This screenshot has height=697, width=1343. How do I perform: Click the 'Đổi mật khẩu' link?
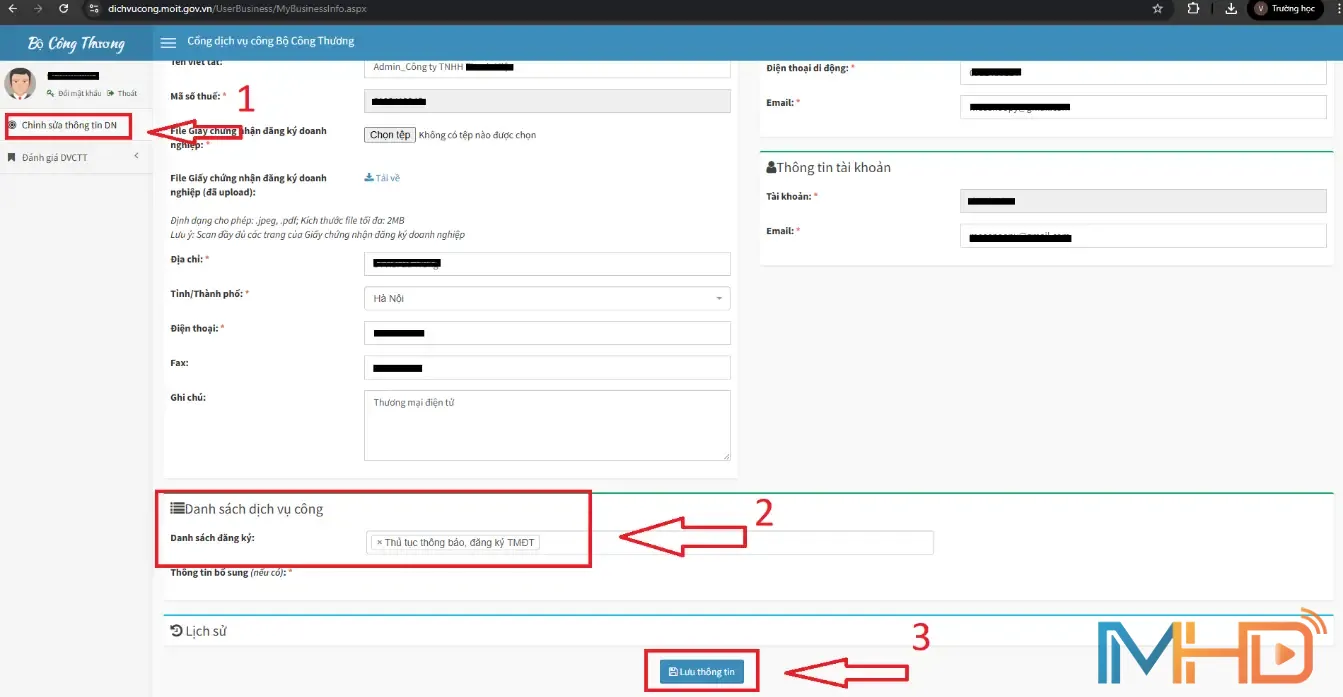76,93
